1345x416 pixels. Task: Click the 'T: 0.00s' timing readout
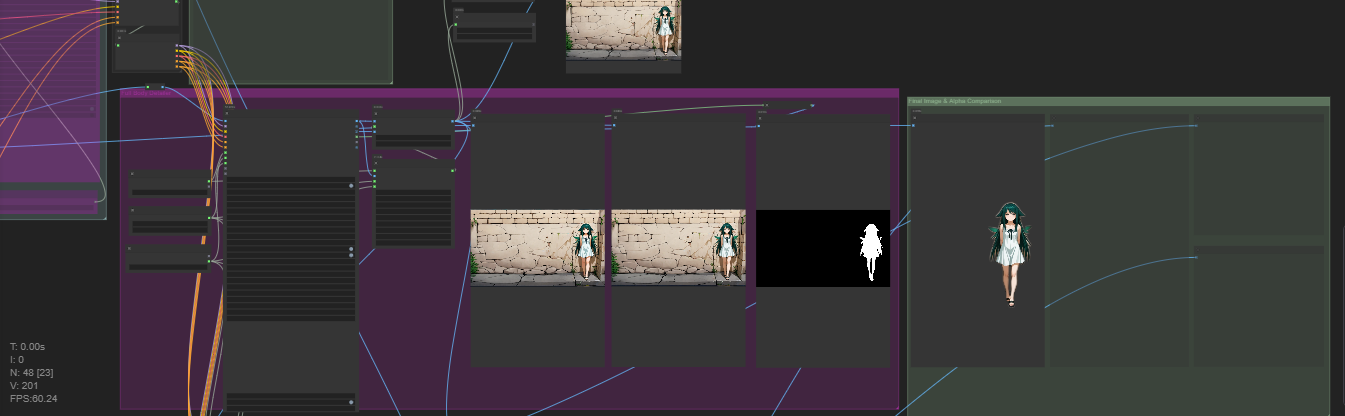click(27, 346)
